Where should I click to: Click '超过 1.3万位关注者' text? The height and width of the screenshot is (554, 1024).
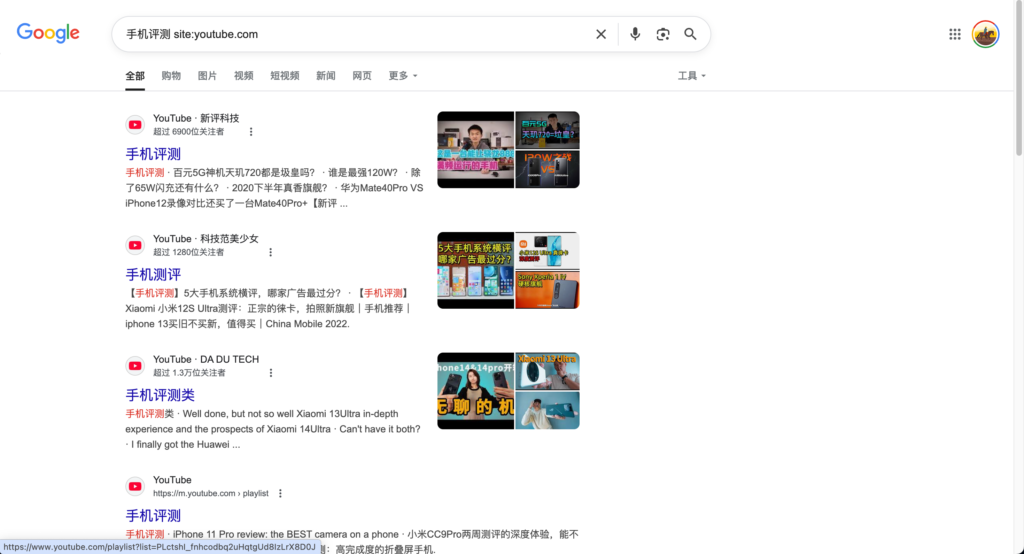[x=189, y=373]
